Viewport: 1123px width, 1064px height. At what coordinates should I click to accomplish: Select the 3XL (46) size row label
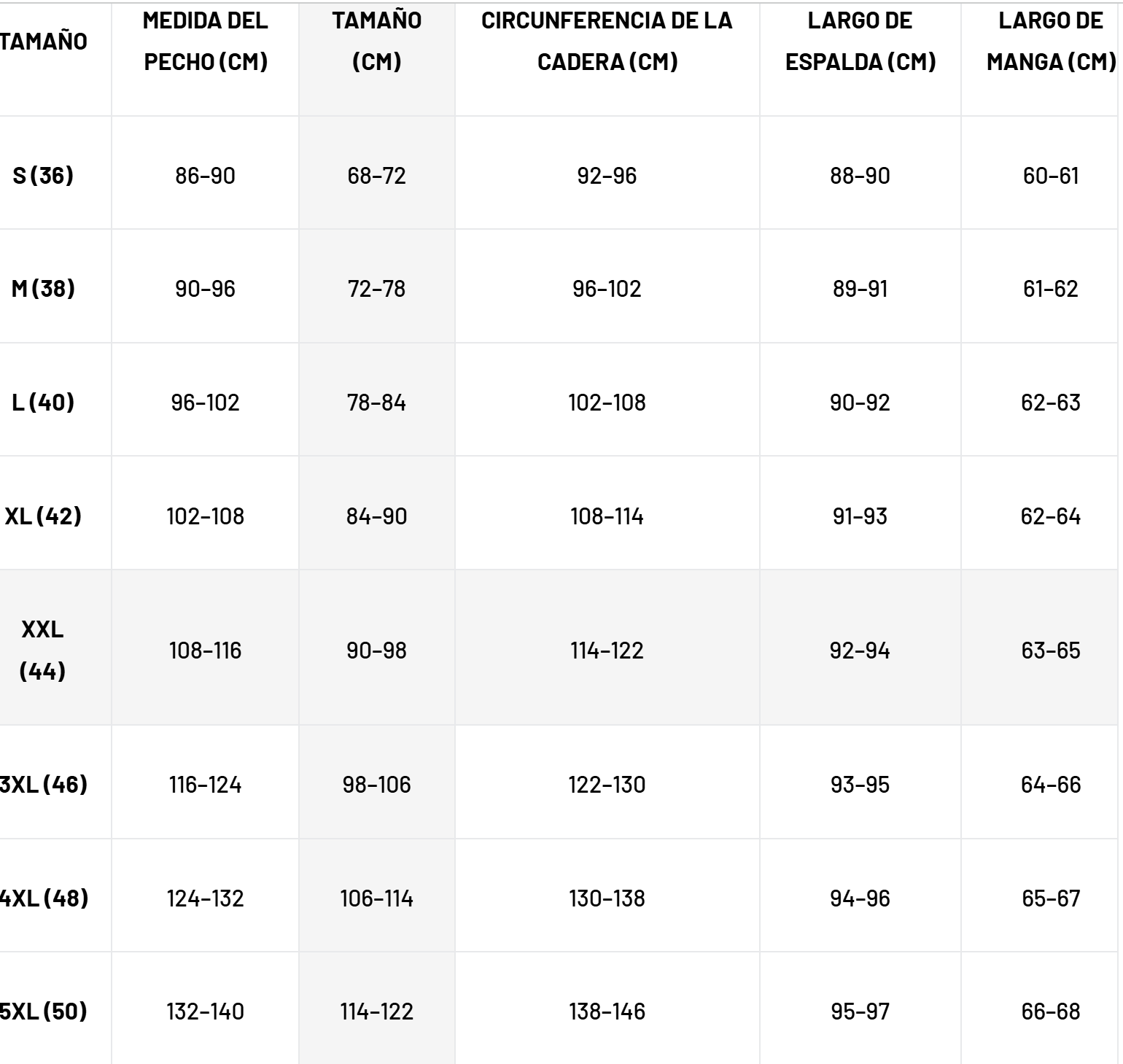pos(44,785)
